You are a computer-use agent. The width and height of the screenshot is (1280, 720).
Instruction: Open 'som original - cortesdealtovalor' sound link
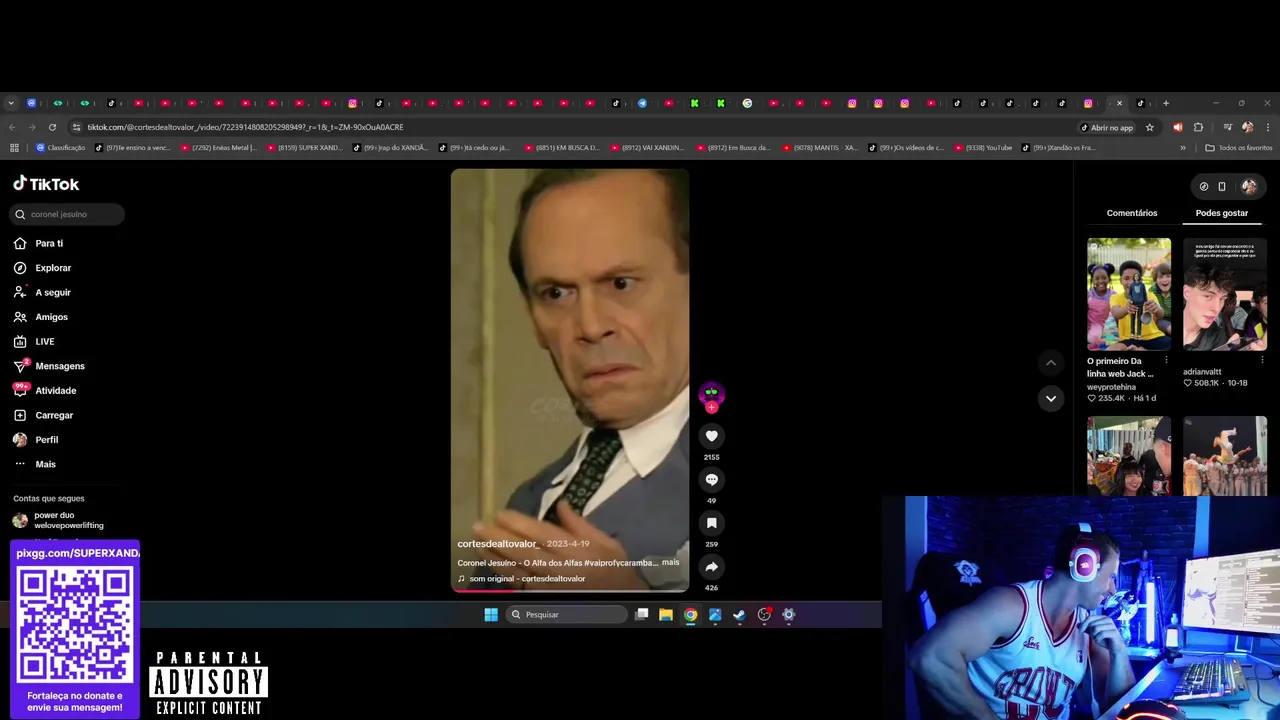pos(521,579)
